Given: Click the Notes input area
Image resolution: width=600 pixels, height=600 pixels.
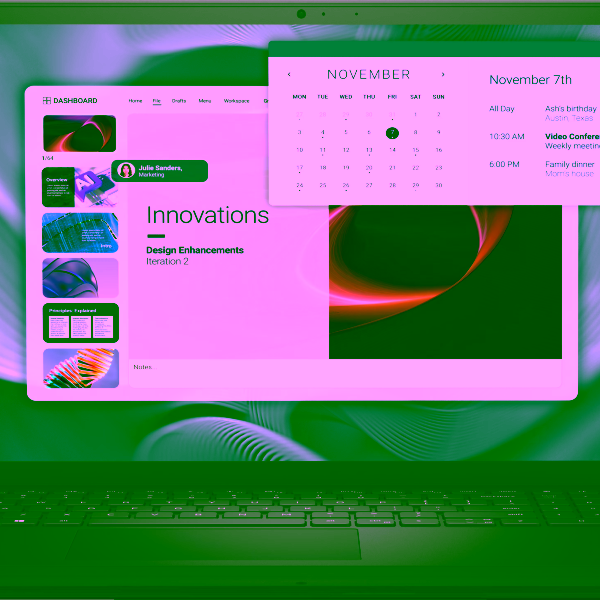Looking at the screenshot, I should [344, 373].
